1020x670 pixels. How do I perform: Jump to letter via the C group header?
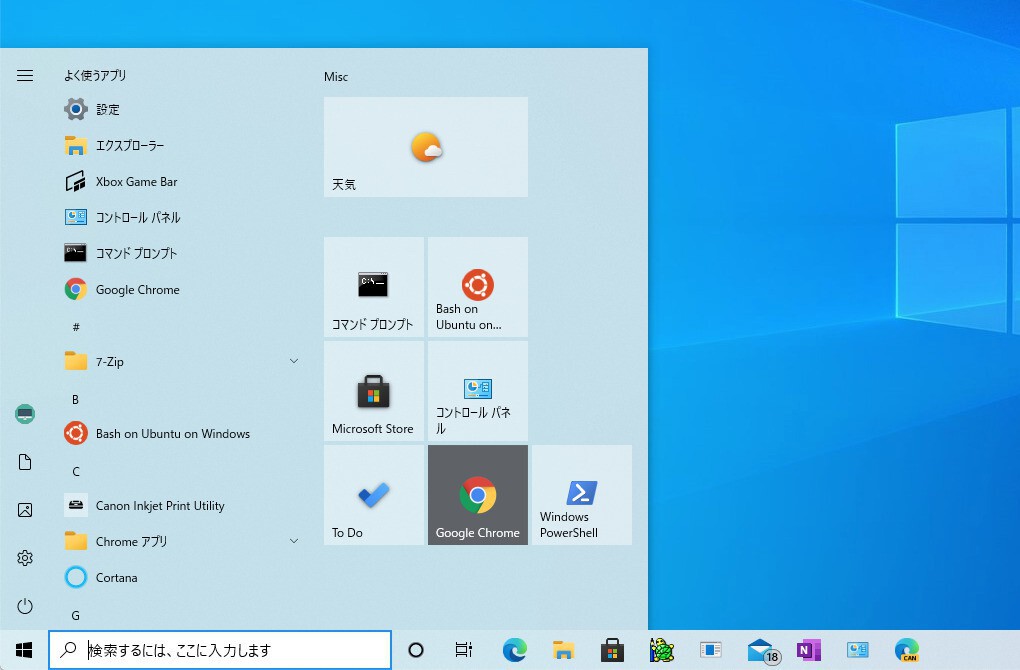(x=76, y=471)
